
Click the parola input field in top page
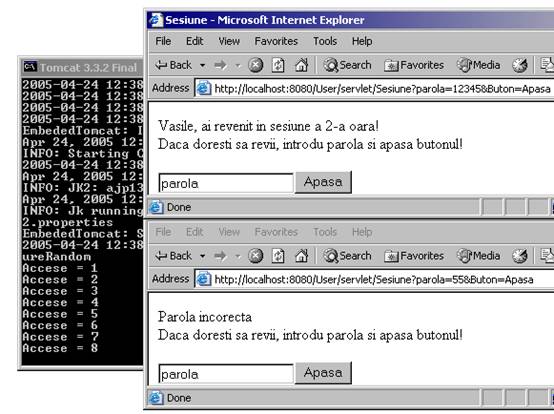[x=226, y=183]
